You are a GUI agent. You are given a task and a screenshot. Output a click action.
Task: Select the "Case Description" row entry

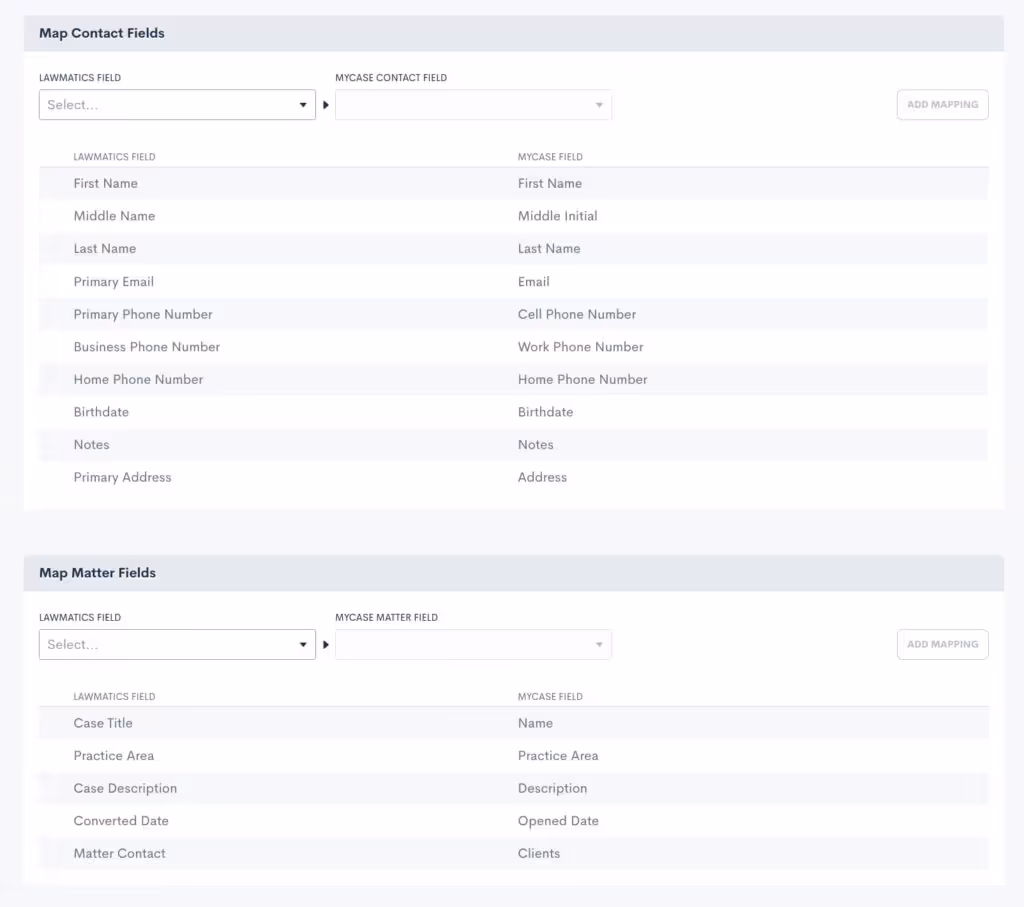125,789
